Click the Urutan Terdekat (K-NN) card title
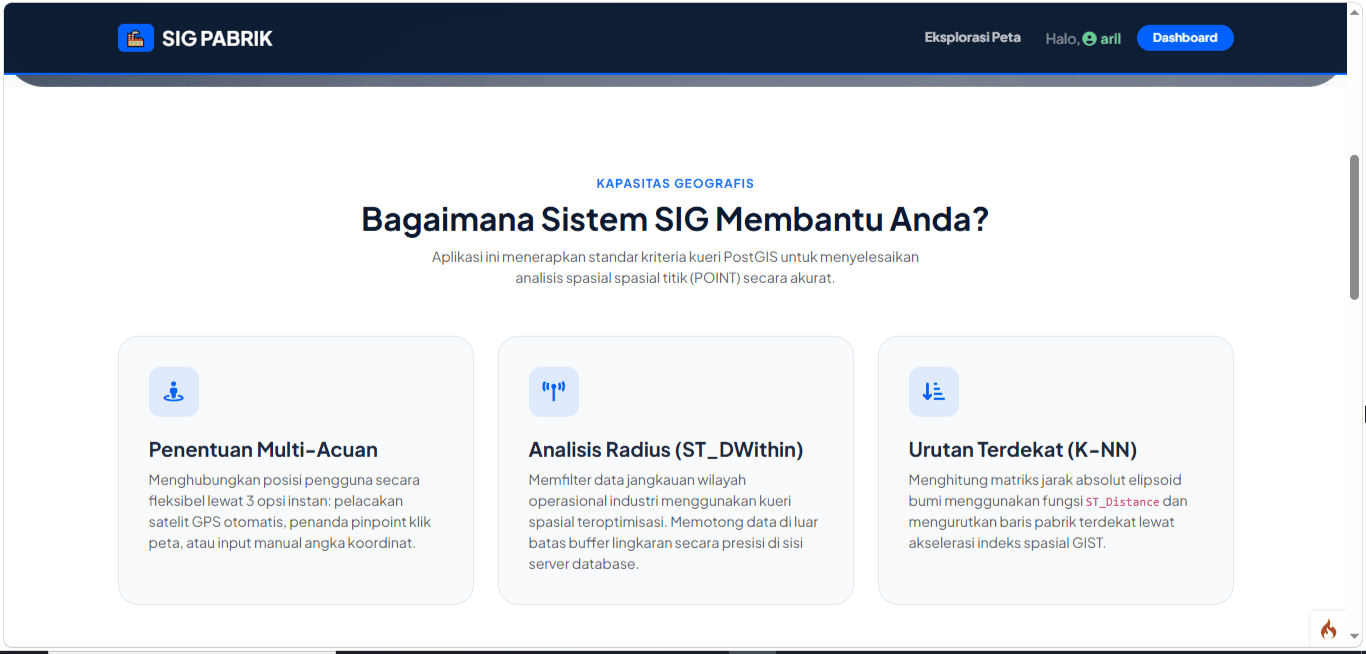 (x=1023, y=450)
